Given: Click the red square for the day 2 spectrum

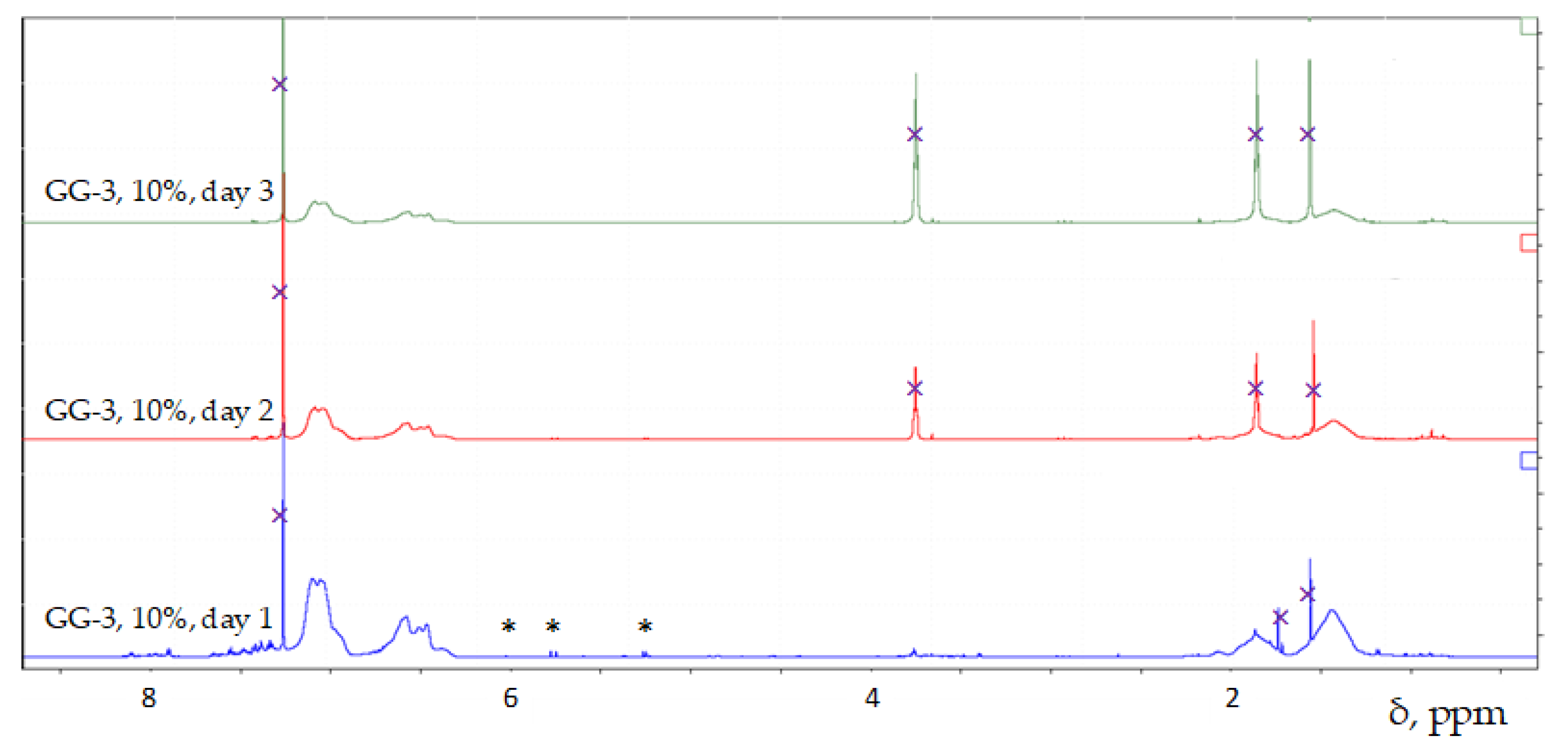Looking at the screenshot, I should coord(1529,243).
